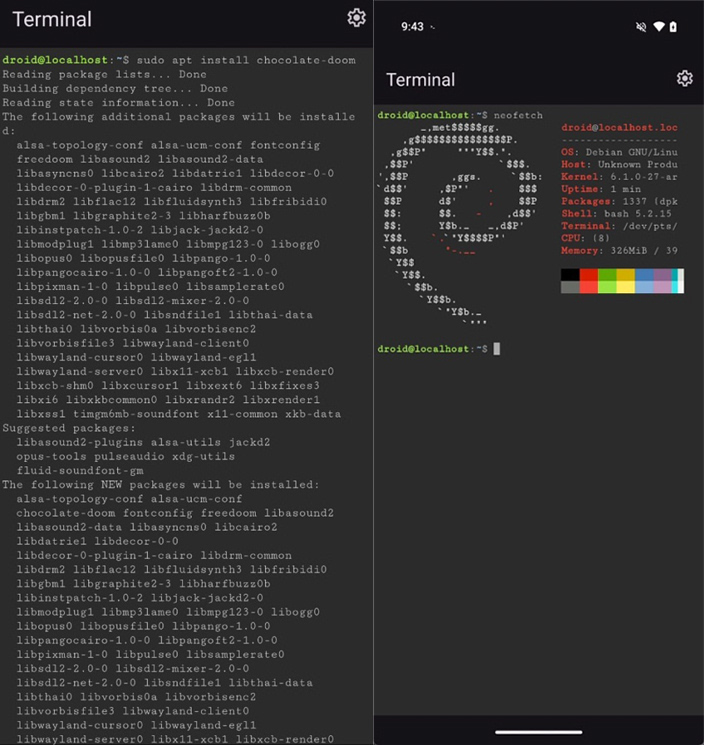
Task: Click 'libxi6 libxkbcommon0 libxrandr2 libxrender1' line
Action: [x=168, y=400]
